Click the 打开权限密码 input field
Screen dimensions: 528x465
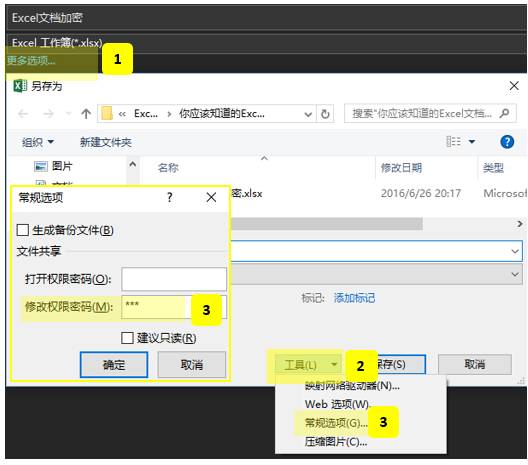pos(174,279)
